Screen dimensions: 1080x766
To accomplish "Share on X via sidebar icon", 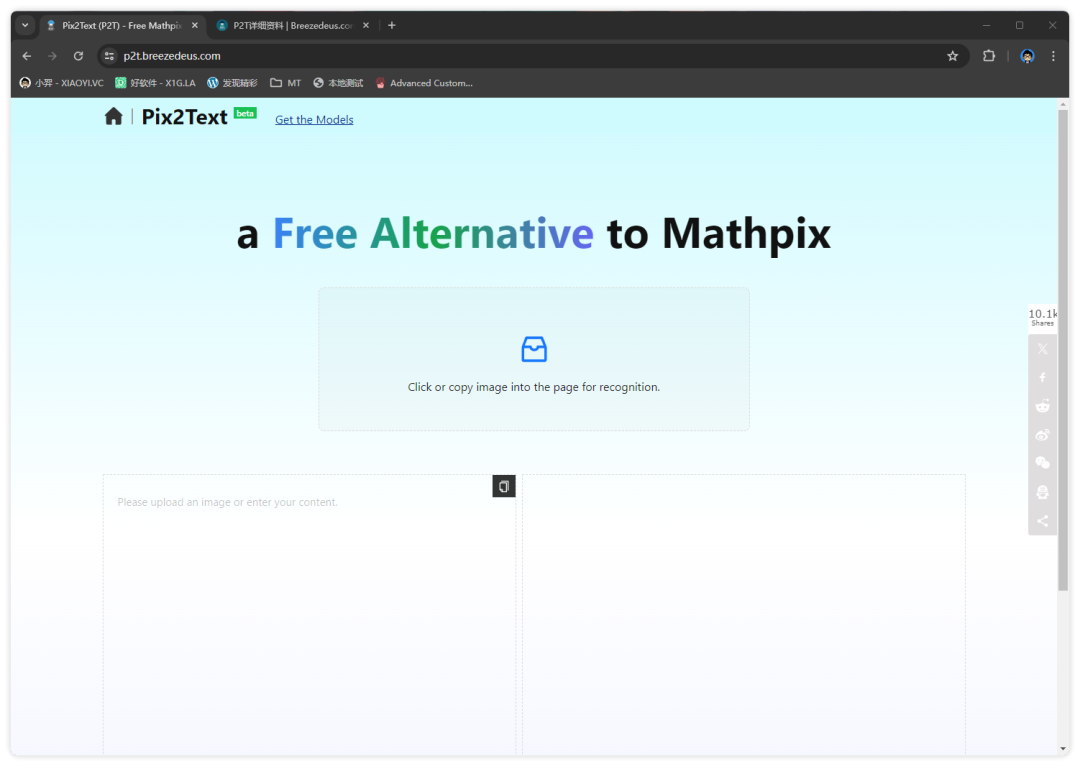I will (1043, 349).
